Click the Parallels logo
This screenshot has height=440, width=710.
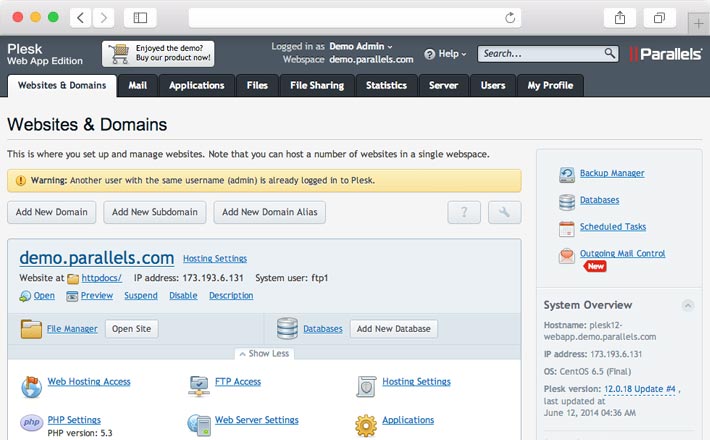click(666, 54)
